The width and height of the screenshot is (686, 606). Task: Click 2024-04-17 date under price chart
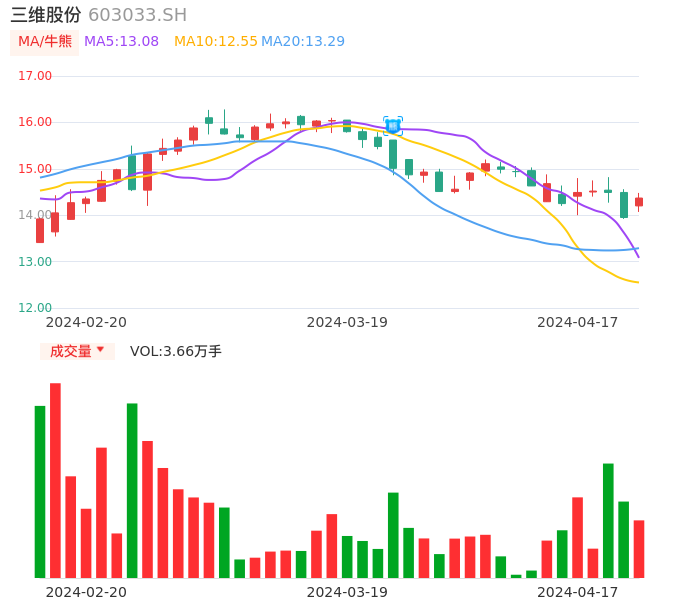click(578, 322)
